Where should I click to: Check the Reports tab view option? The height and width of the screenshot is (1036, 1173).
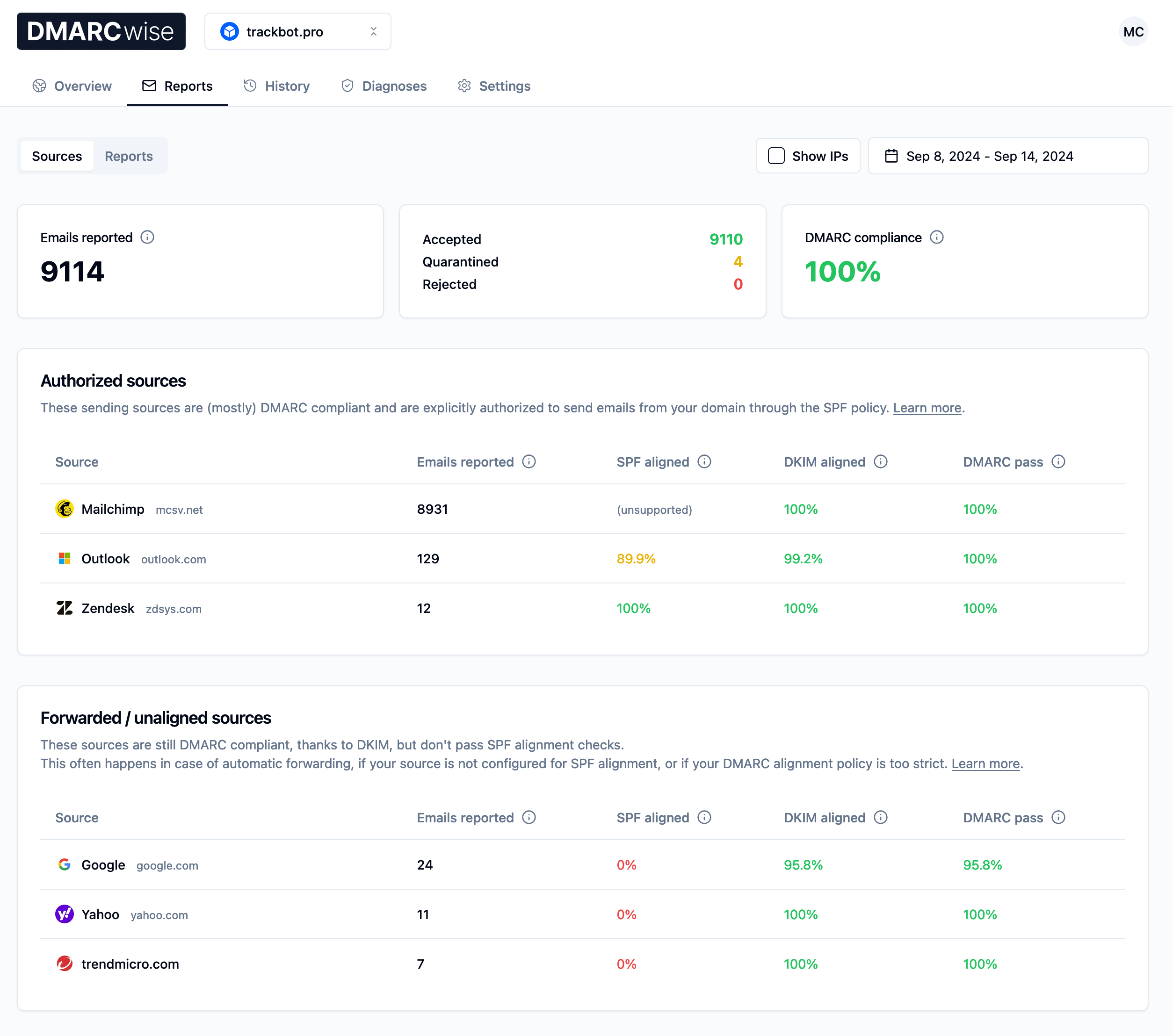click(x=128, y=156)
